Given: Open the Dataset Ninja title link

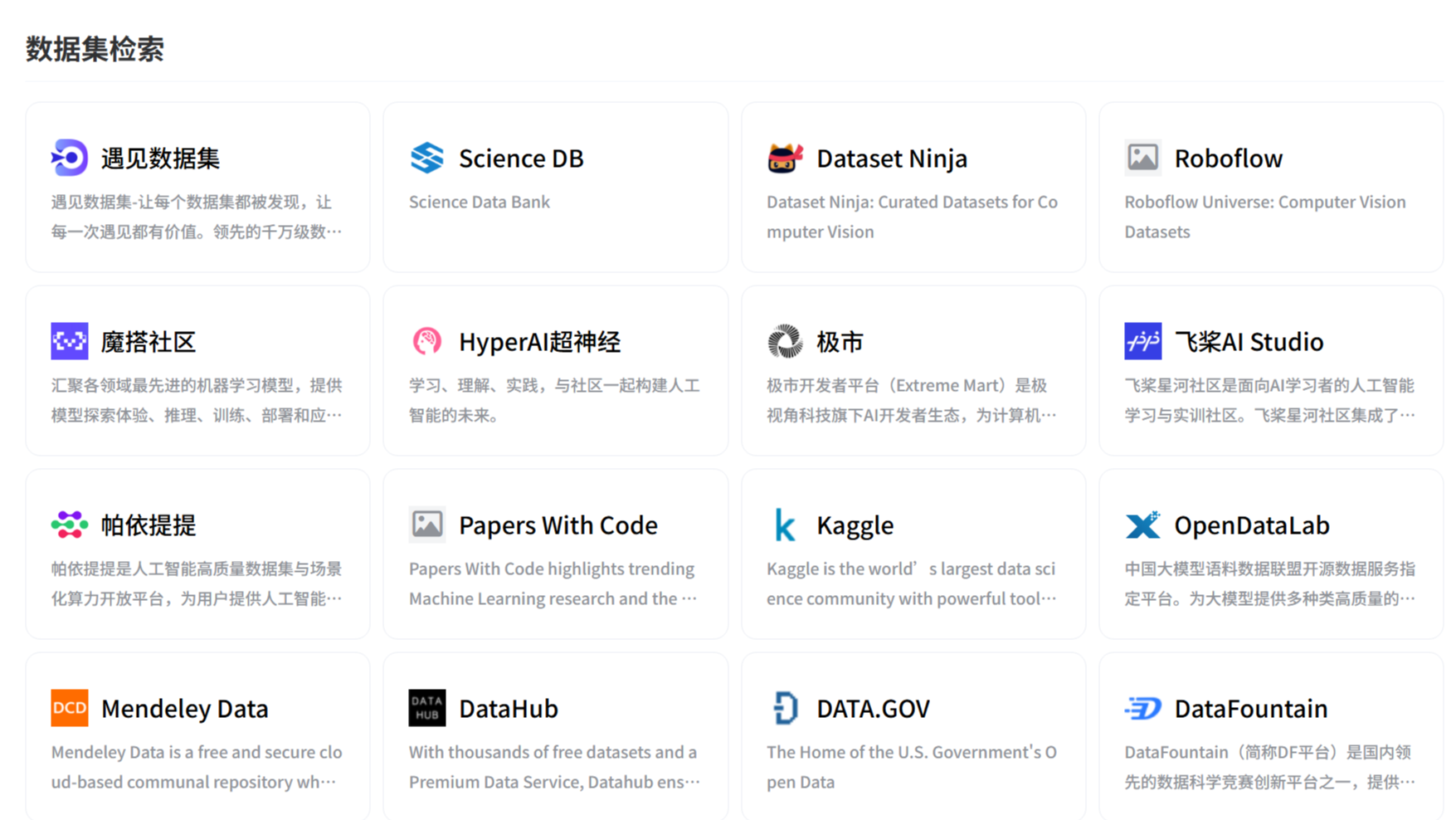Looking at the screenshot, I should coord(892,159).
